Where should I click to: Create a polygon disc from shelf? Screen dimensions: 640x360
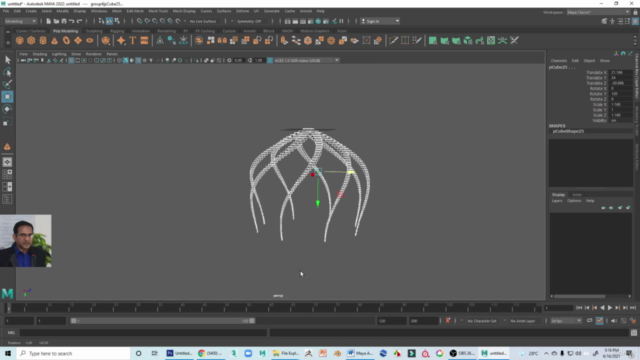click(x=89, y=40)
